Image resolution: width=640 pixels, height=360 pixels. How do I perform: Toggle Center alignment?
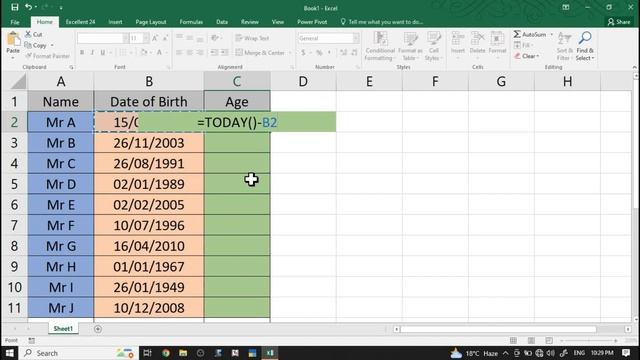[x=190, y=53]
